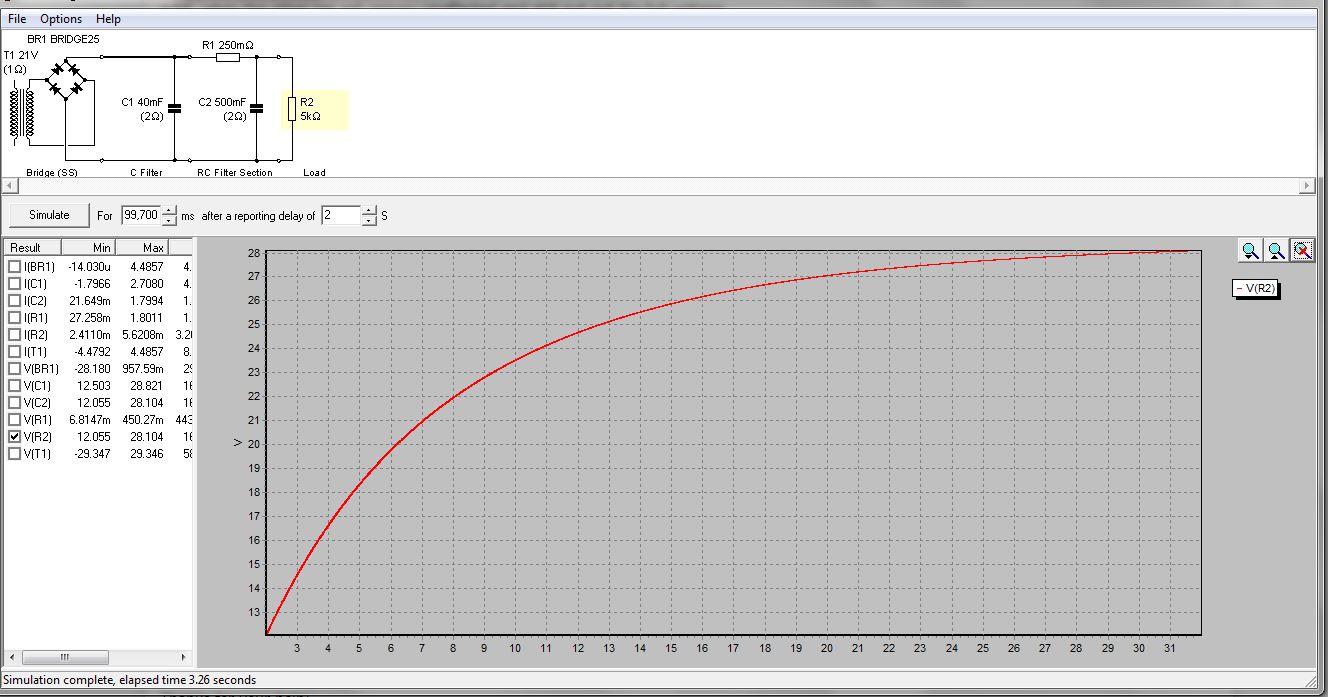Increase reporting delay with up arrow

(x=370, y=210)
